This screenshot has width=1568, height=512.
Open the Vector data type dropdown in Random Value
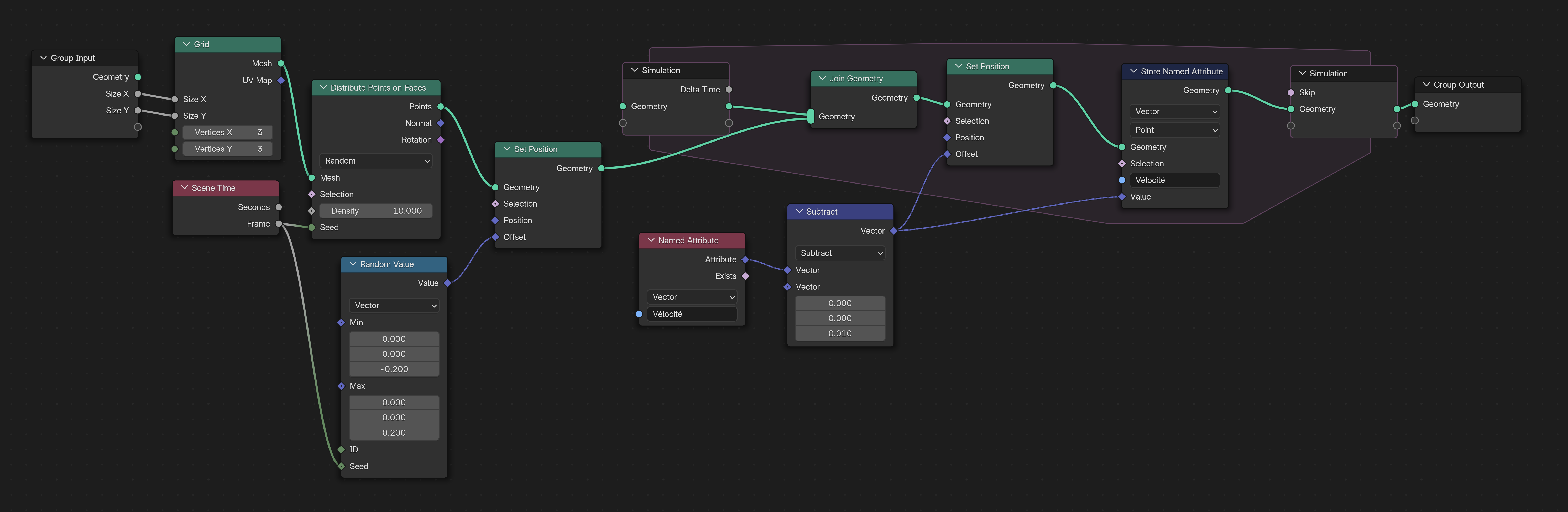[394, 306]
